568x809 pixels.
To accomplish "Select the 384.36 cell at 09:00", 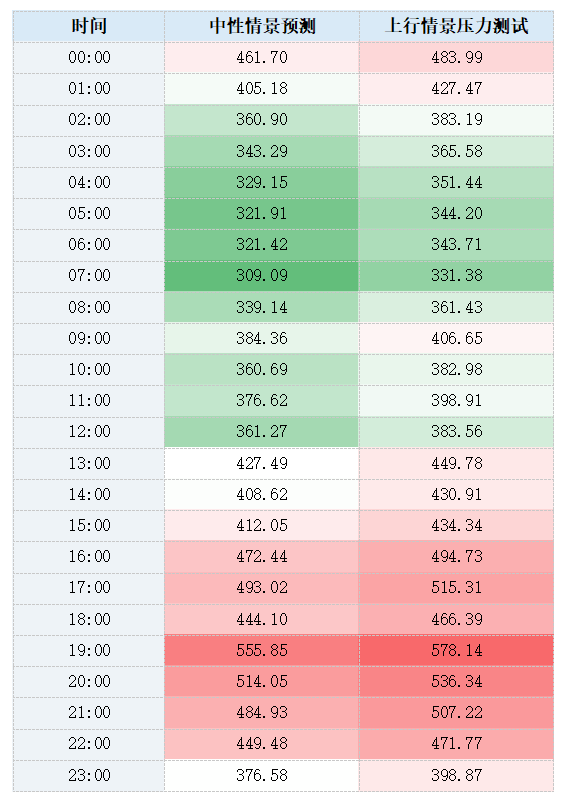I will coord(262,338).
